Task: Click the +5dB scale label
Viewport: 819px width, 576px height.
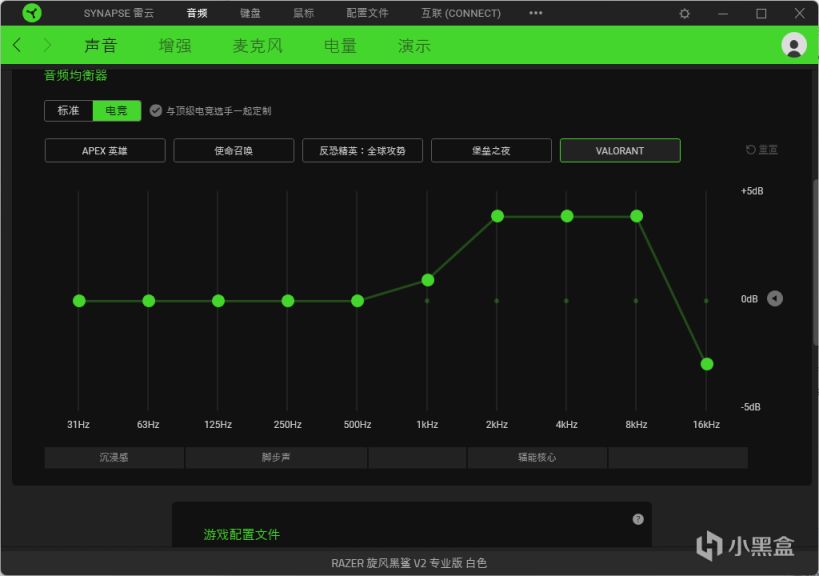Action: (752, 191)
